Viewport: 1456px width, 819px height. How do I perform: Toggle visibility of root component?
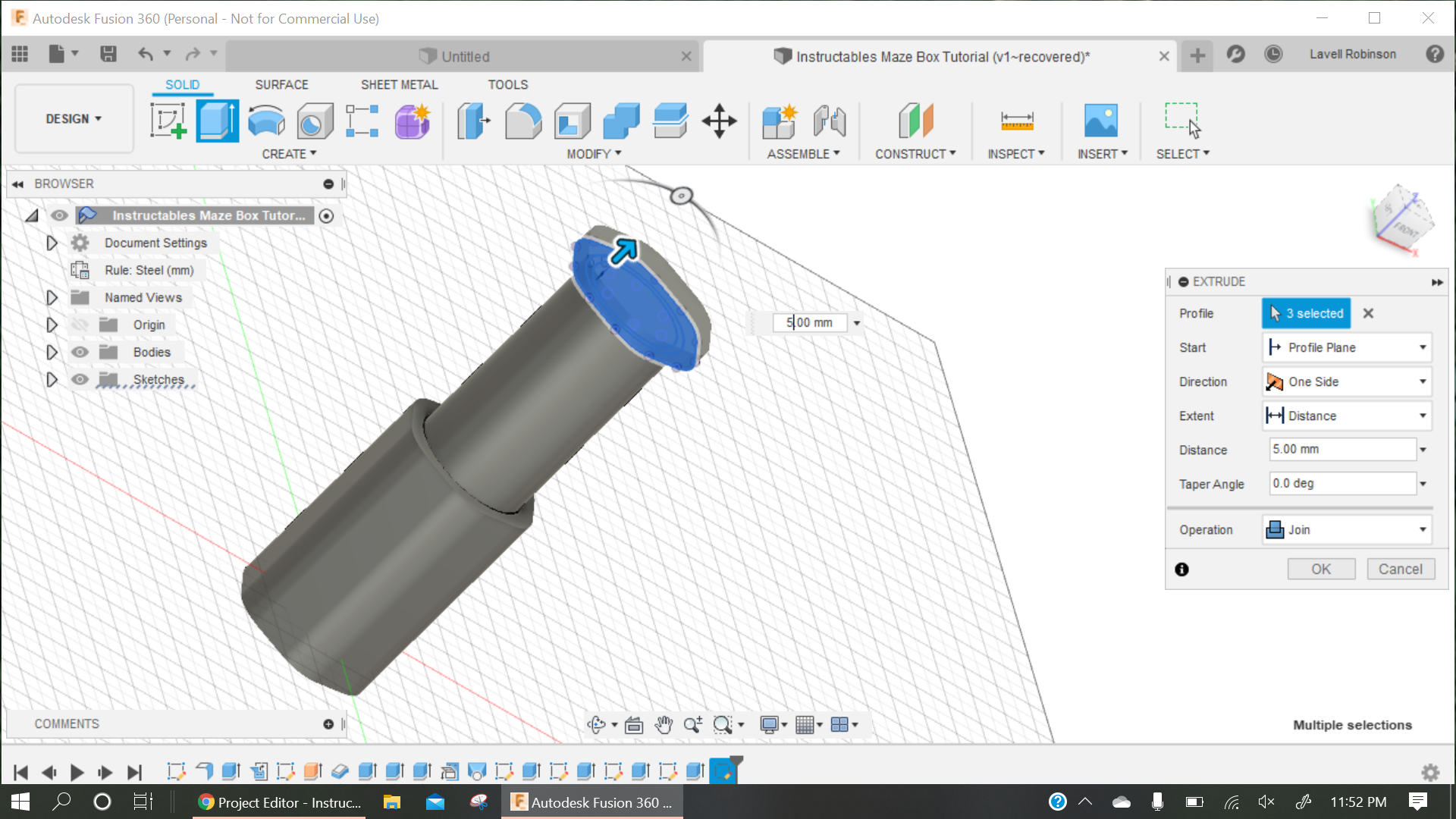point(59,215)
